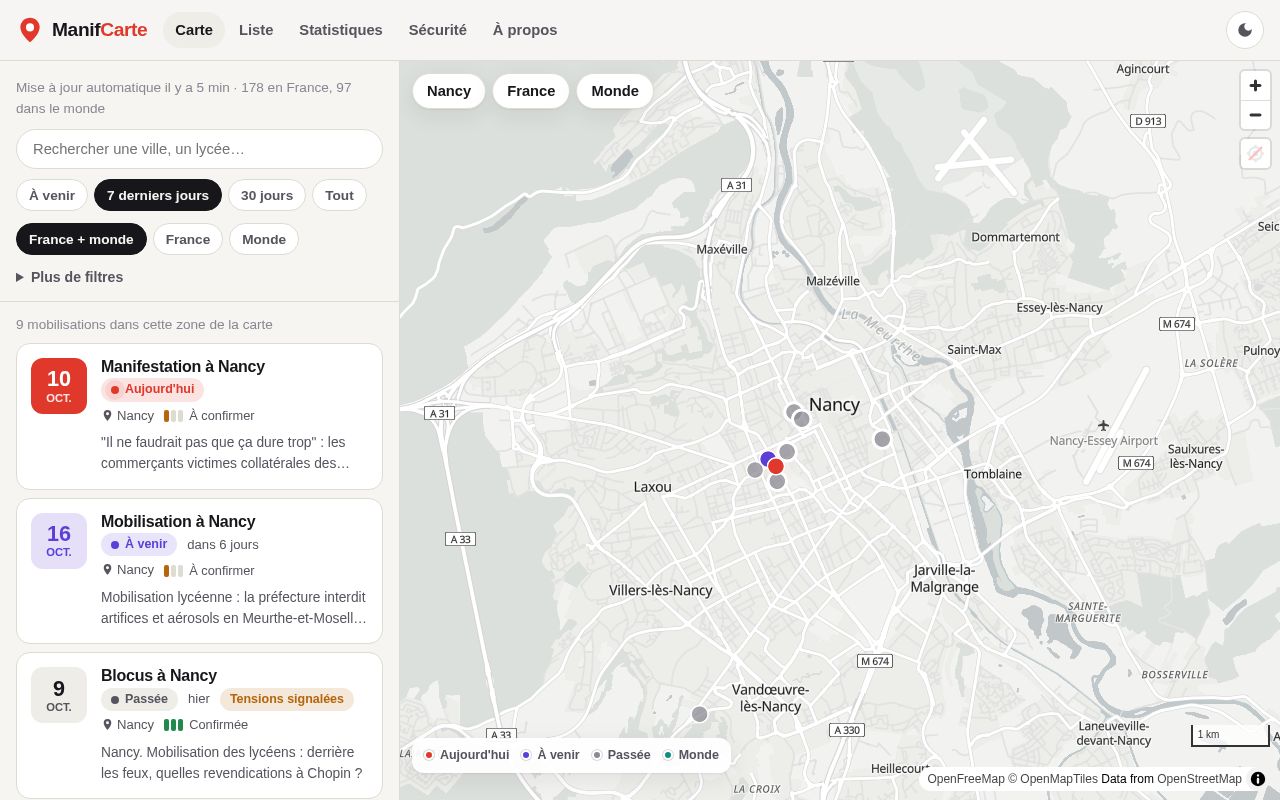Select the France + monde scope filter
The width and height of the screenshot is (1280, 800).
[x=81, y=239]
